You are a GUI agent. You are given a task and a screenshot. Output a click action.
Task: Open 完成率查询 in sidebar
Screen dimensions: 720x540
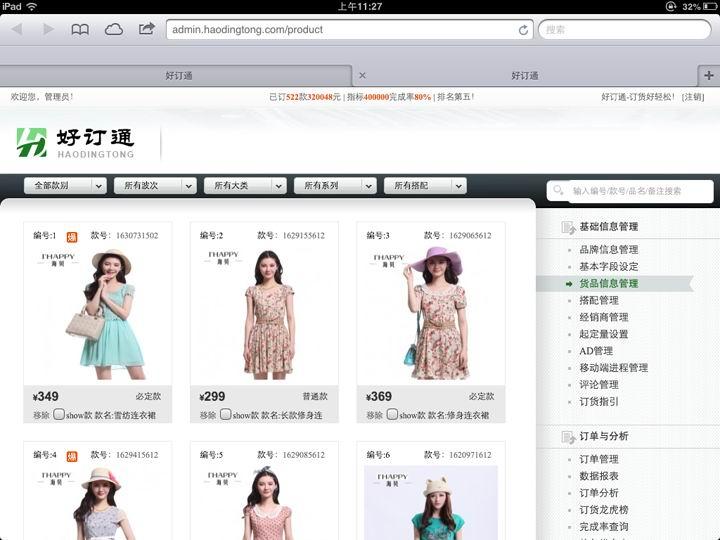point(603,527)
